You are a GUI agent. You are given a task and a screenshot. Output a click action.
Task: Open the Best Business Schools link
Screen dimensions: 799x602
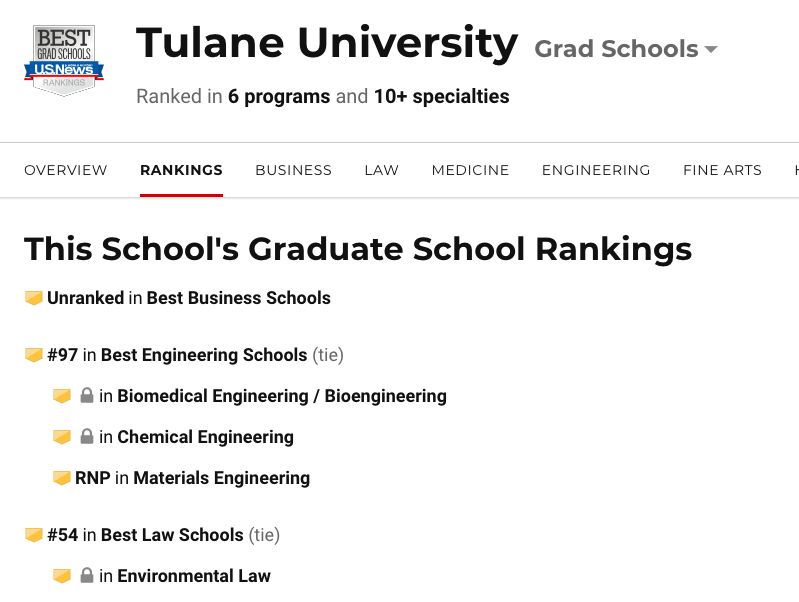point(238,298)
